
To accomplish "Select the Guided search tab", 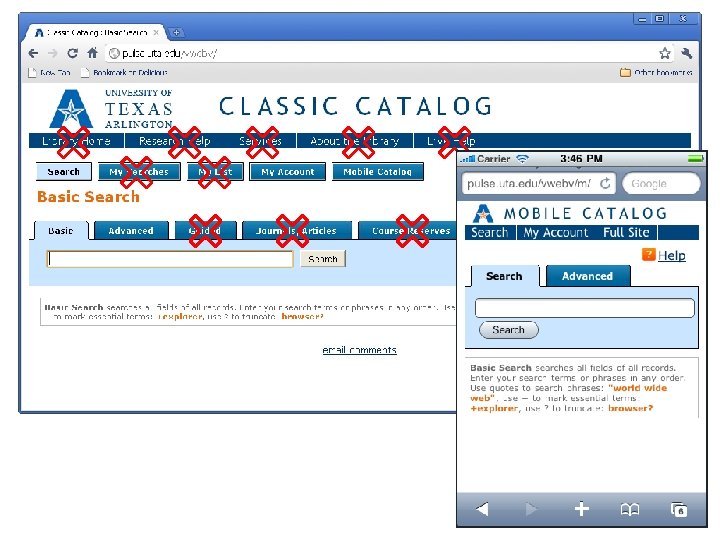I will (205, 231).
